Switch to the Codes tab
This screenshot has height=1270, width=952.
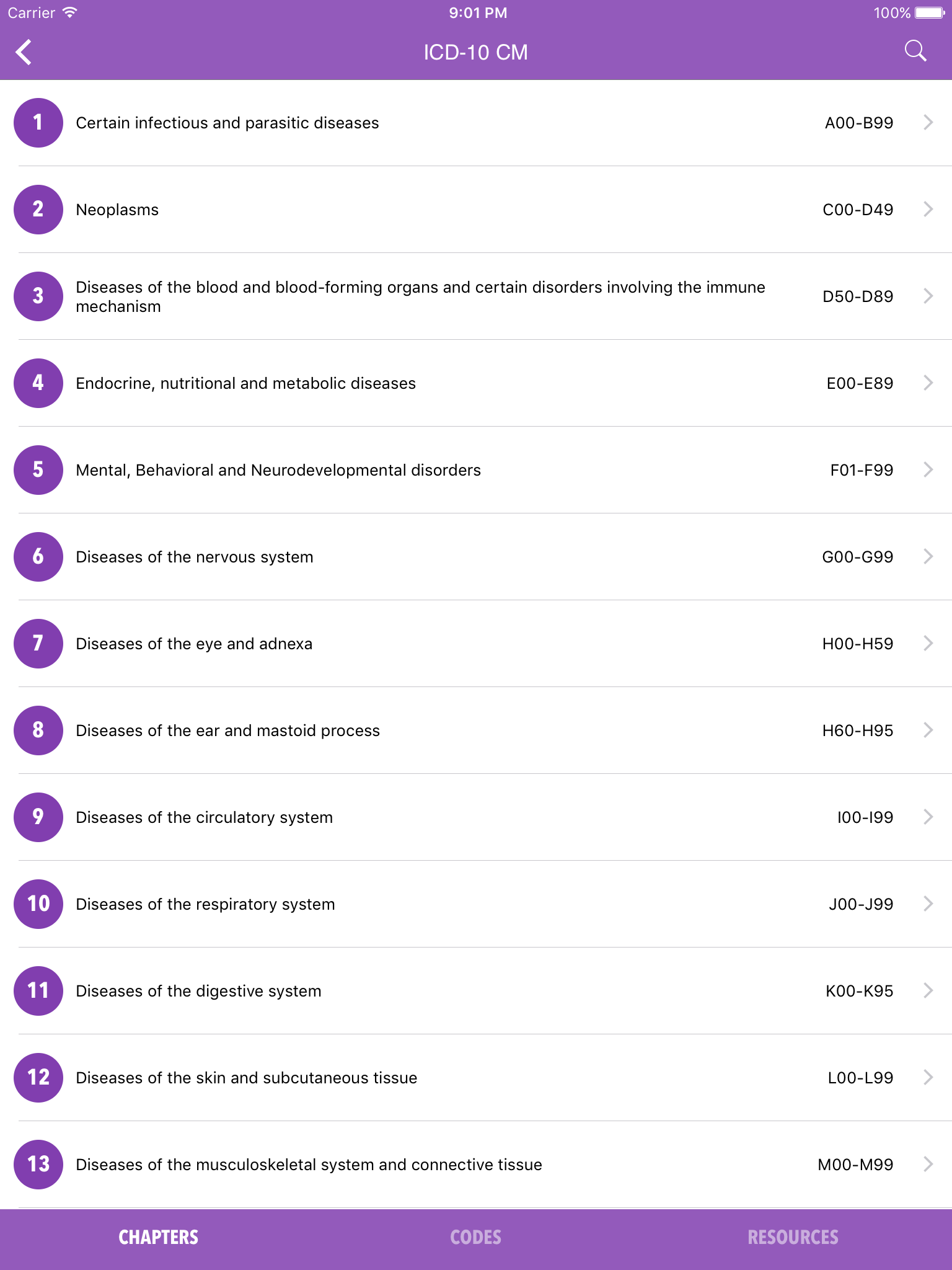coord(475,1236)
